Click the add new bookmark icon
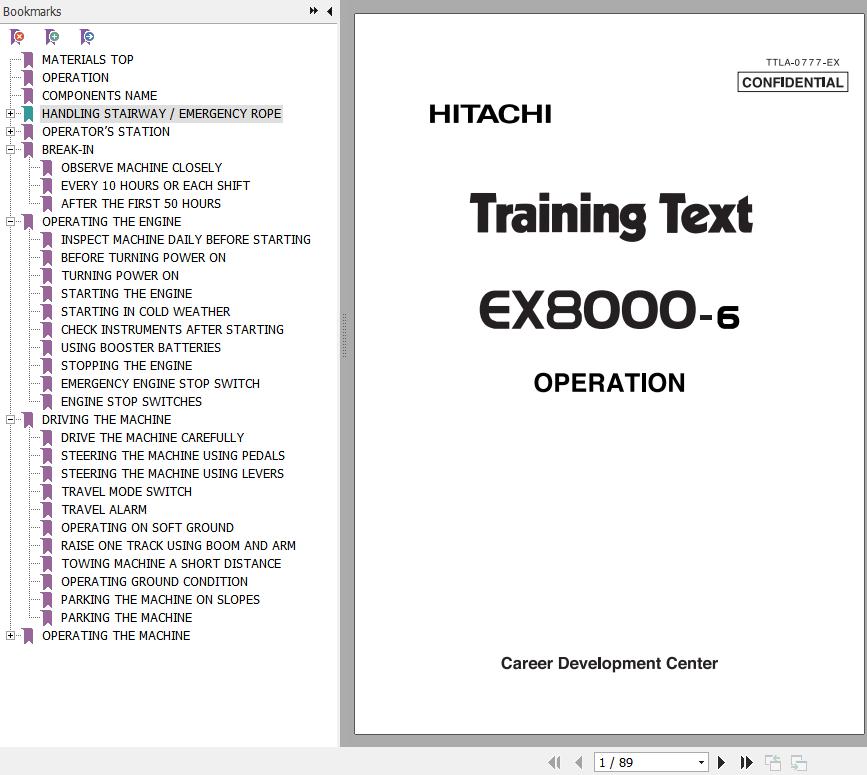Image resolution: width=867 pixels, height=775 pixels. (52, 37)
